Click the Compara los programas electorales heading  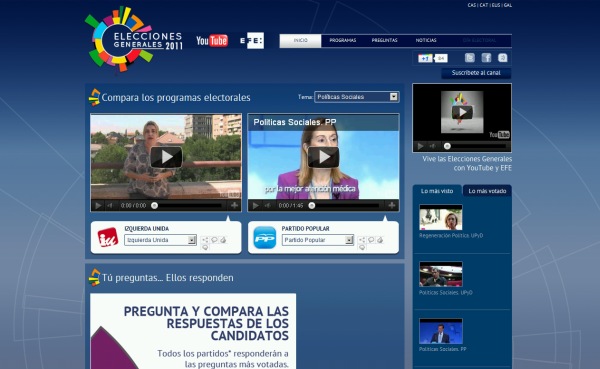click(x=176, y=98)
